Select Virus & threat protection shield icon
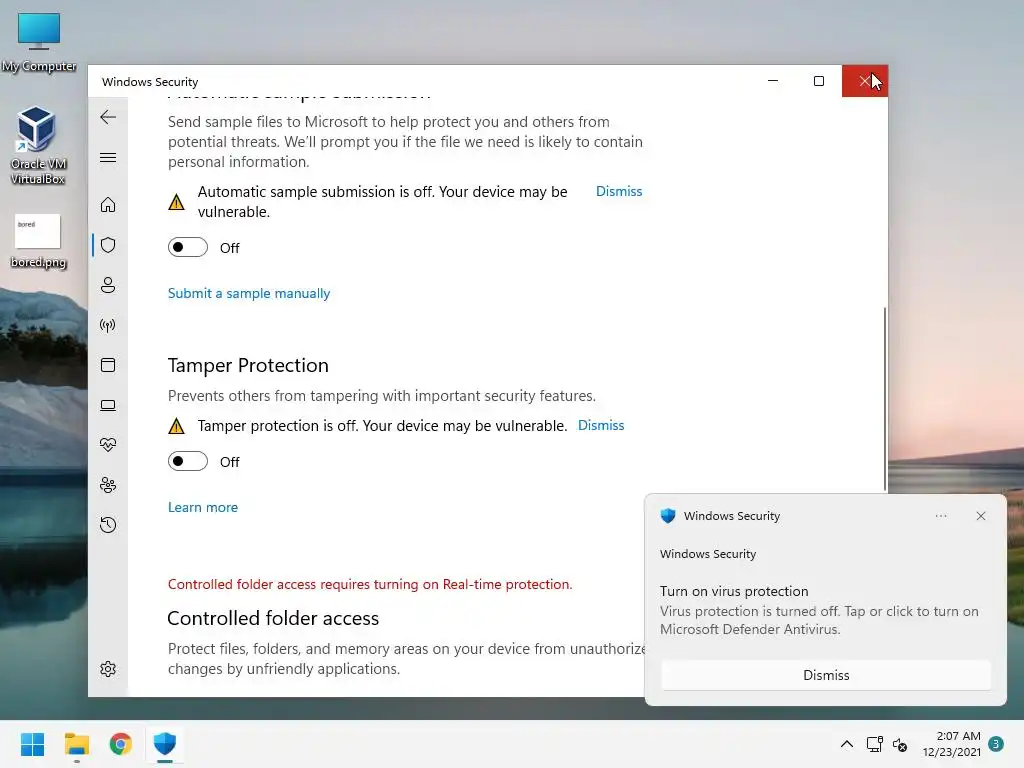The width and height of the screenshot is (1024, 768). [x=108, y=245]
